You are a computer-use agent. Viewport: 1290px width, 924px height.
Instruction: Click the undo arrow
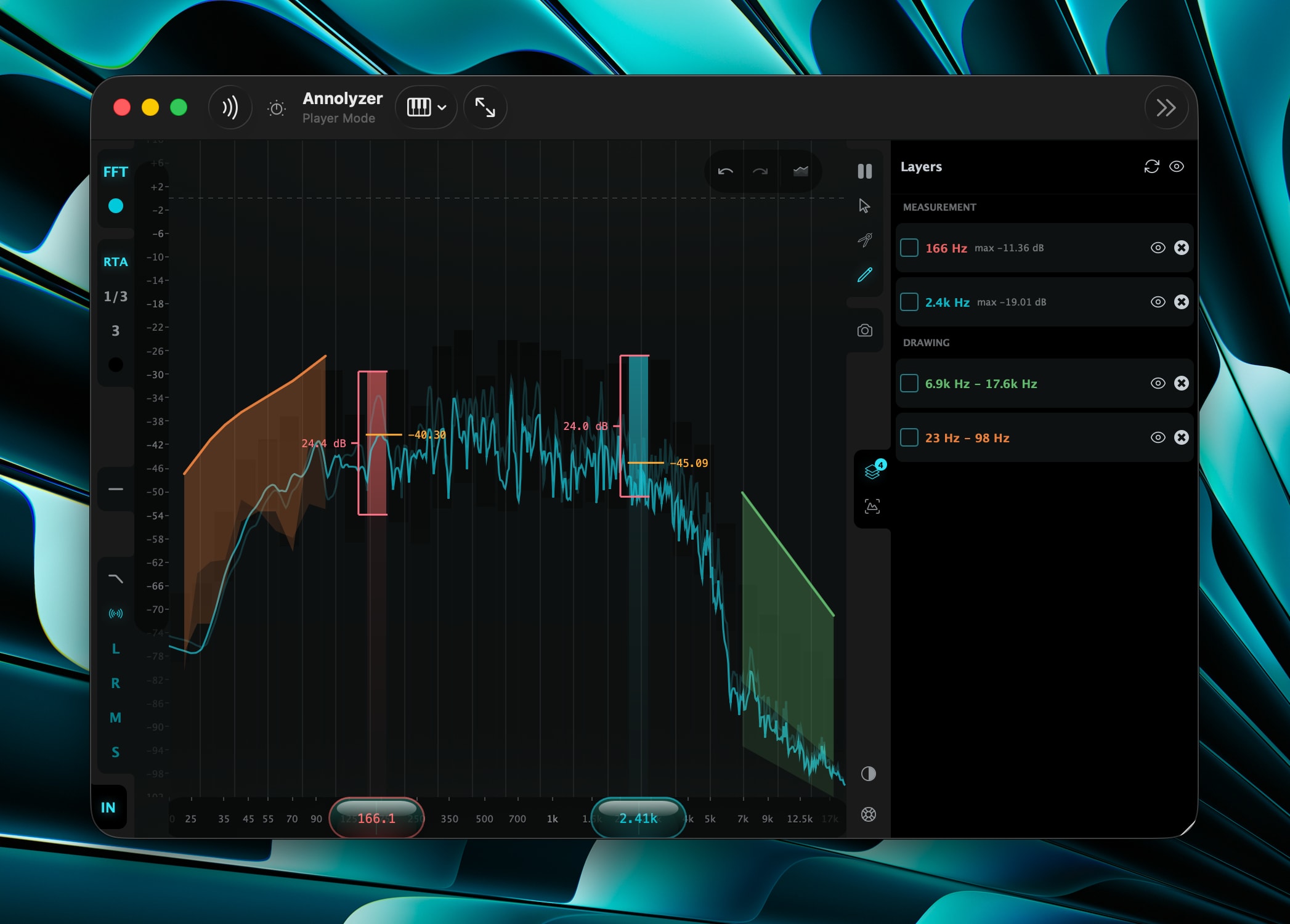click(725, 171)
